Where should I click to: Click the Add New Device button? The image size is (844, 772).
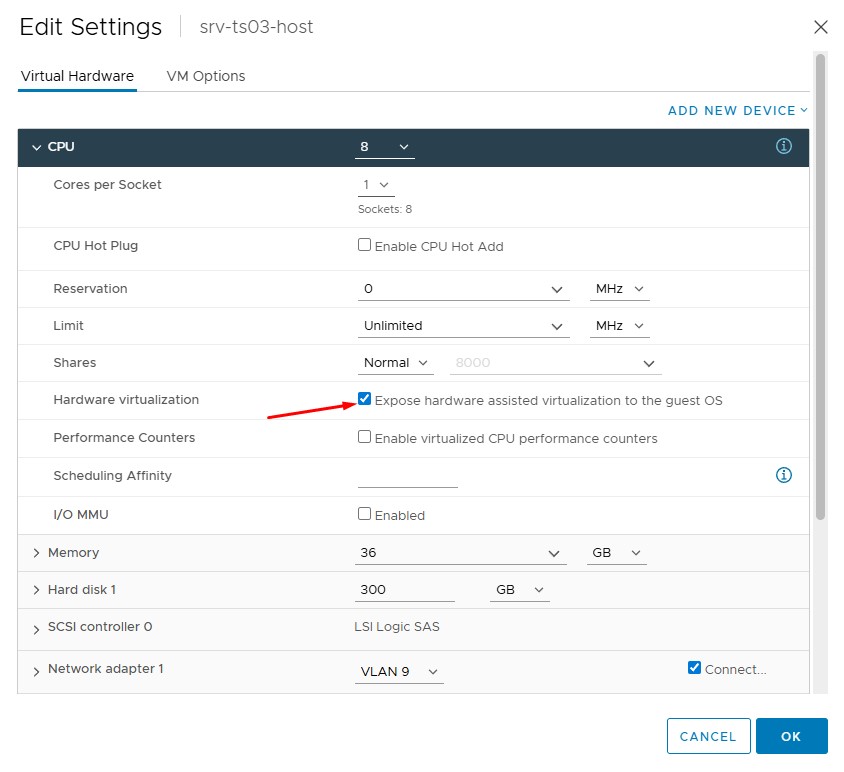point(737,111)
